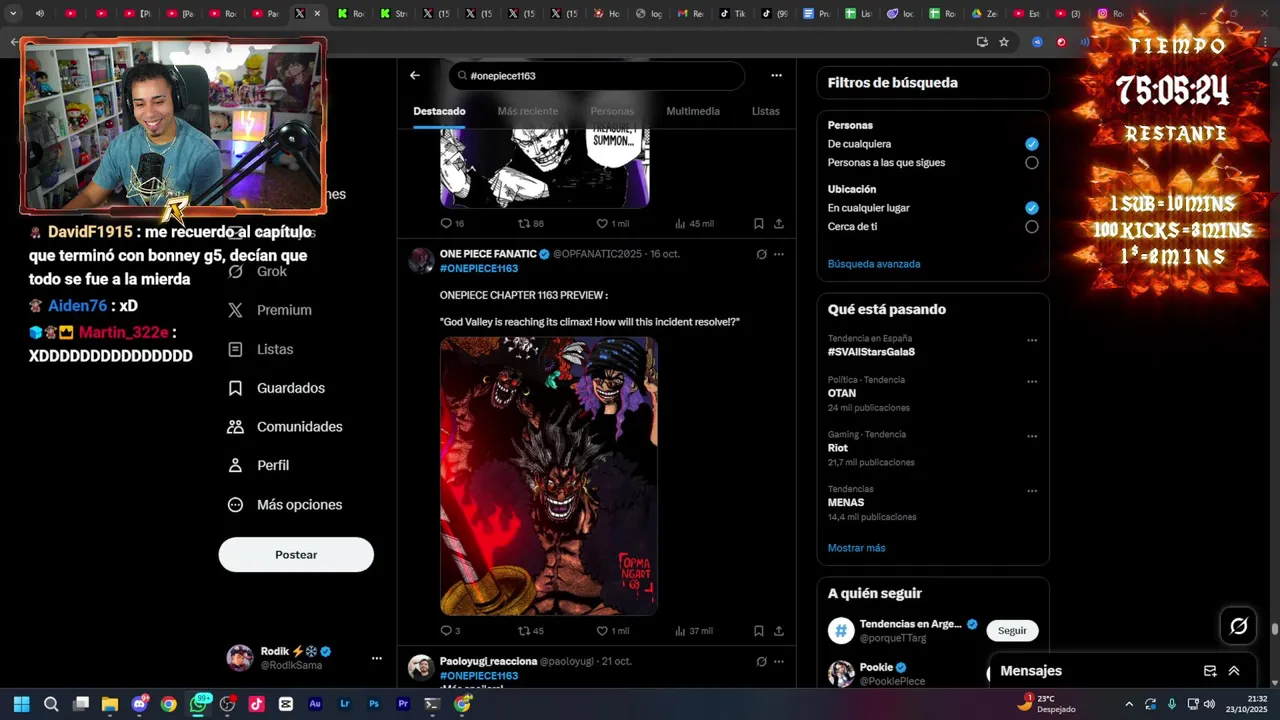Click the page vertical scrollbar

tap(1274, 630)
